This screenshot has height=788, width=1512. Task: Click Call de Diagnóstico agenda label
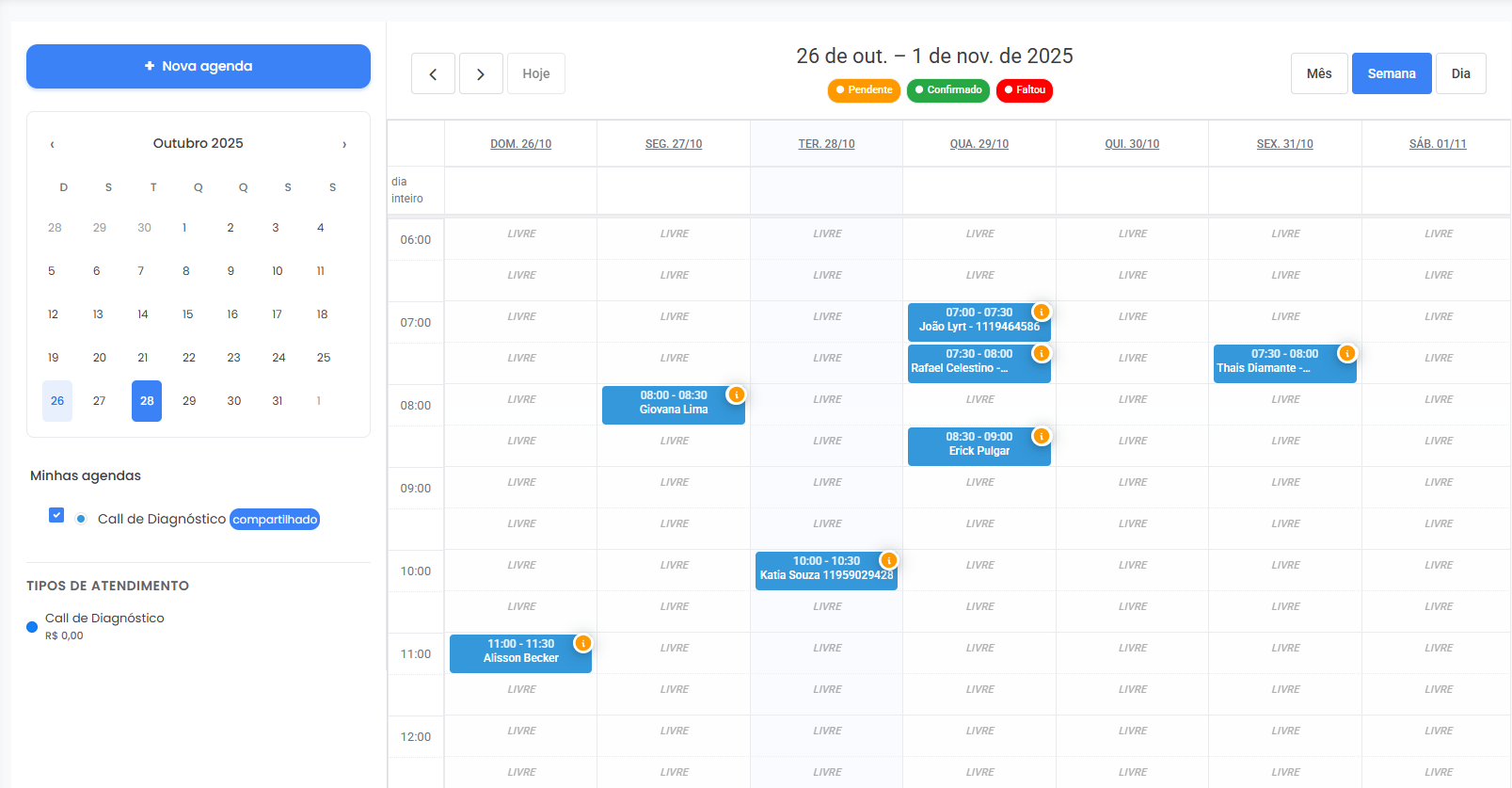click(x=162, y=519)
